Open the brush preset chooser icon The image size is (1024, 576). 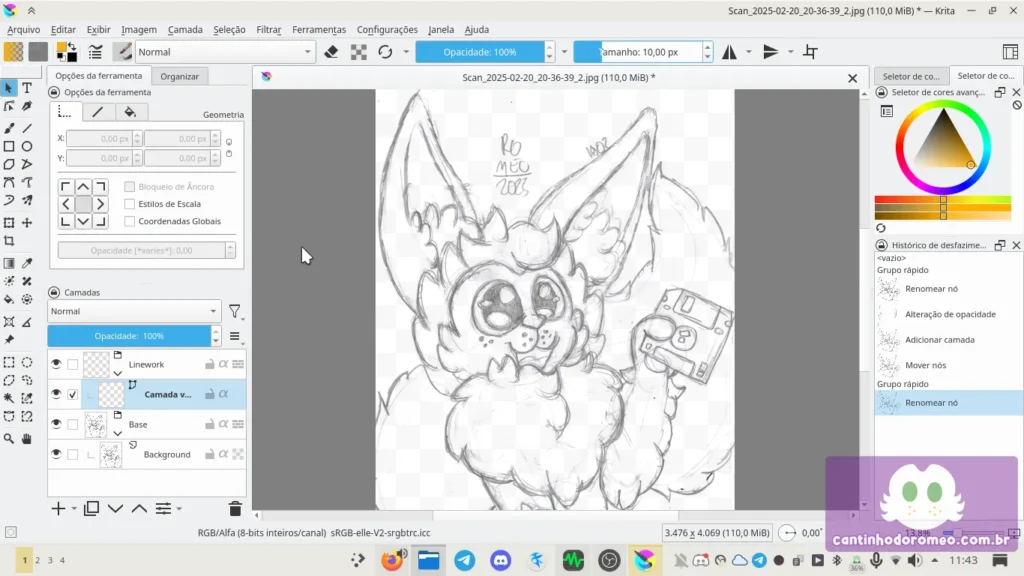pyautogui.click(x=122, y=52)
